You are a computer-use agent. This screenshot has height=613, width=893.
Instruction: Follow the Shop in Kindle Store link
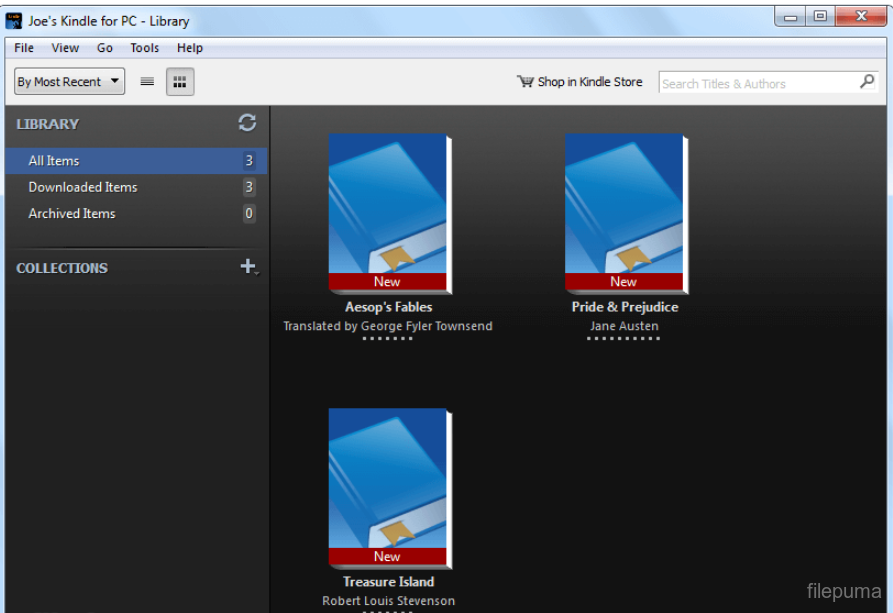point(590,82)
